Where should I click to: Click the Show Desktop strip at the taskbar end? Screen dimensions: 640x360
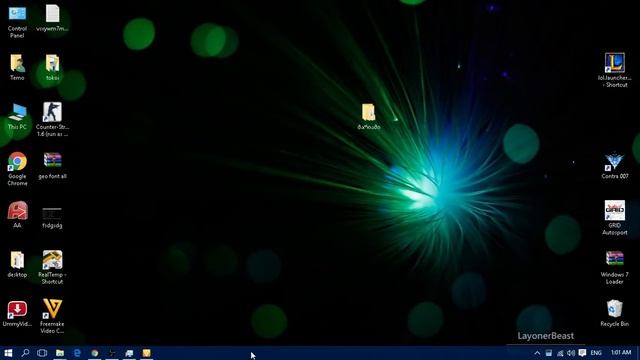[x=638, y=353]
